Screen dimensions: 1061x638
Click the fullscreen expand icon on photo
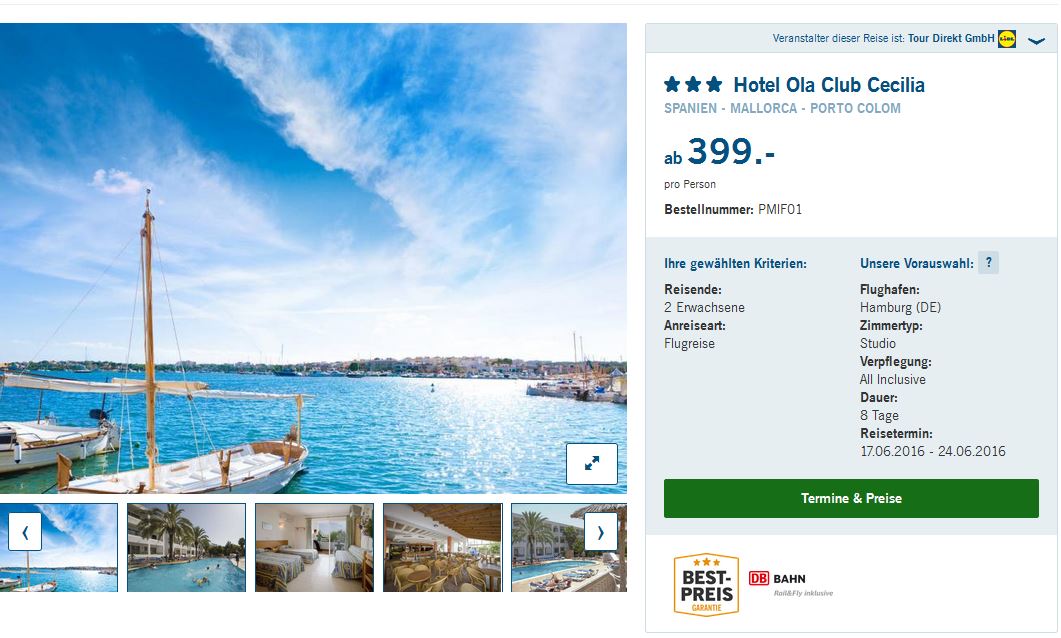(591, 463)
